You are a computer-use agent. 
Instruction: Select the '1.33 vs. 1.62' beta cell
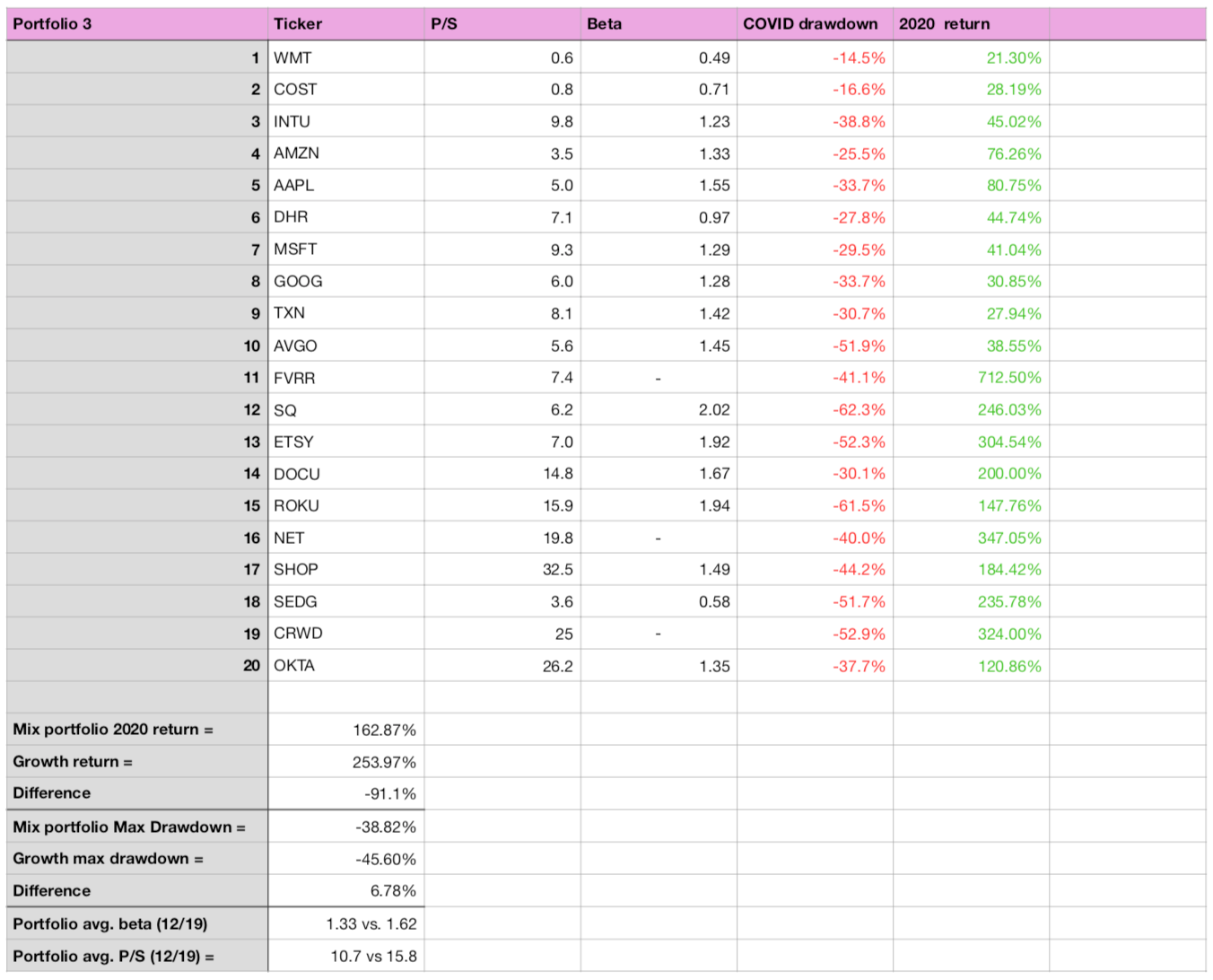coord(345,923)
